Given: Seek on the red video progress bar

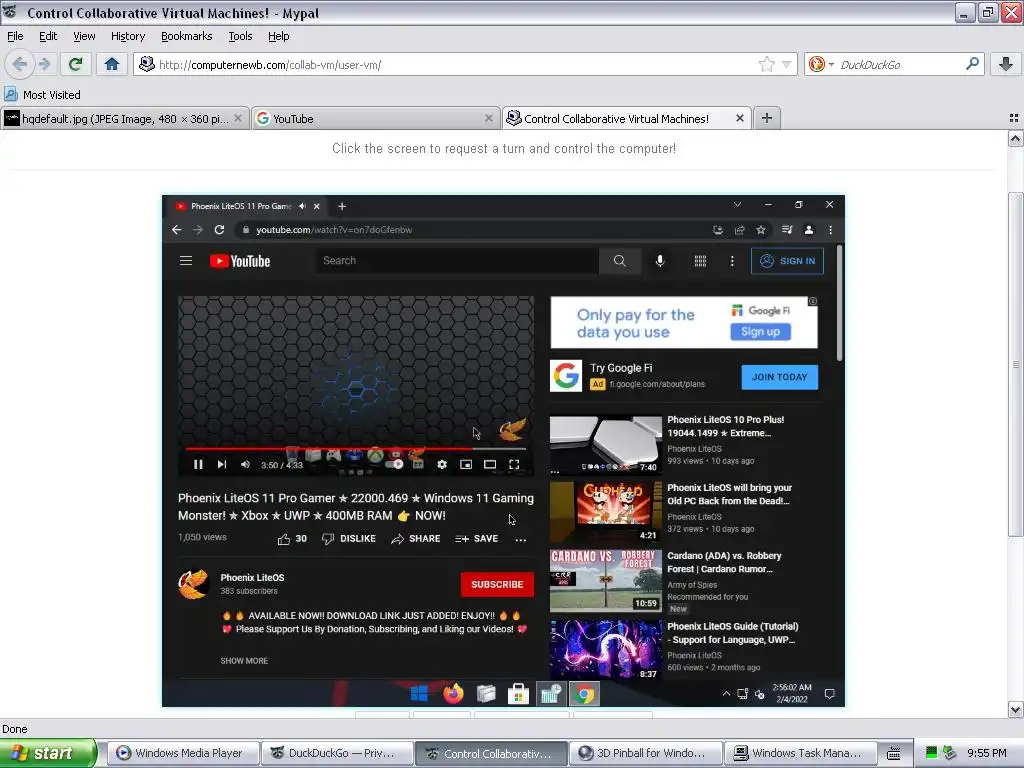Looking at the screenshot, I should pos(356,449).
